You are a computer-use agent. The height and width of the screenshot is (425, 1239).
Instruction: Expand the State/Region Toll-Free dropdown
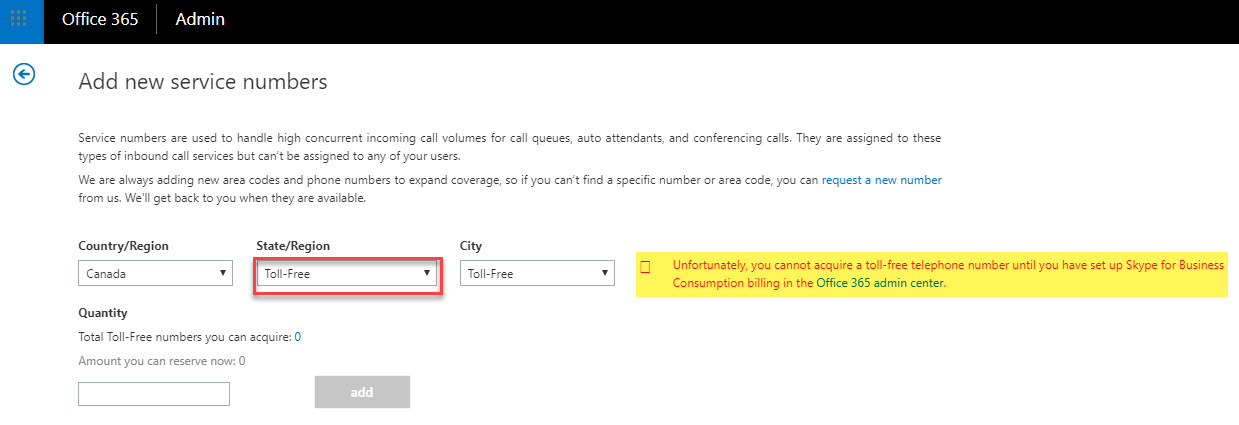point(347,273)
